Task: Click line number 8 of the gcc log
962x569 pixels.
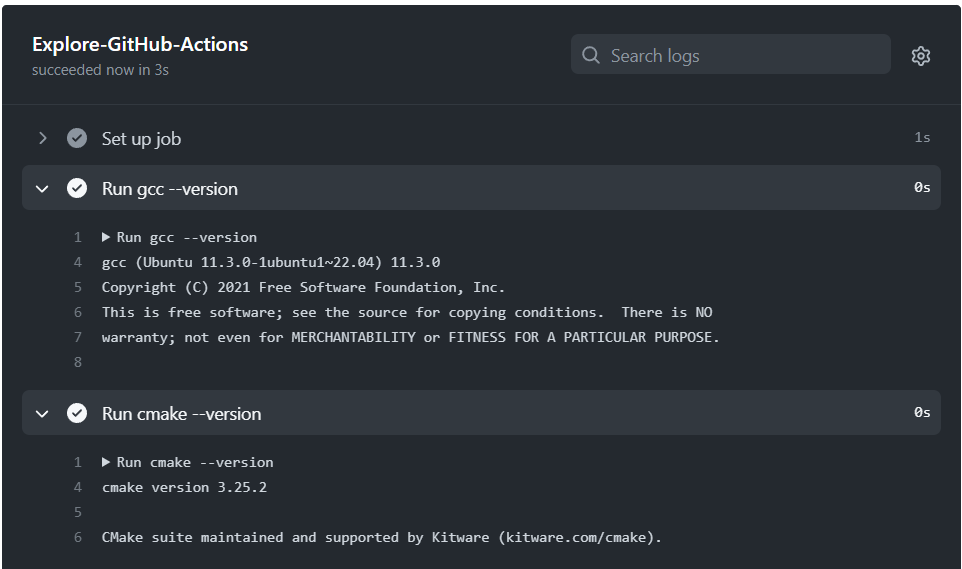Action: point(78,363)
